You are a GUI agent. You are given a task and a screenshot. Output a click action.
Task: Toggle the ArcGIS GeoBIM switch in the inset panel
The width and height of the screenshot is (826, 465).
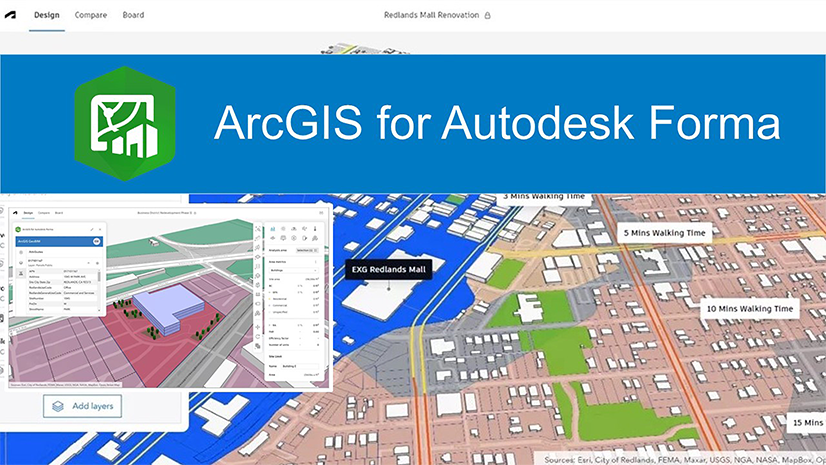click(x=96, y=241)
